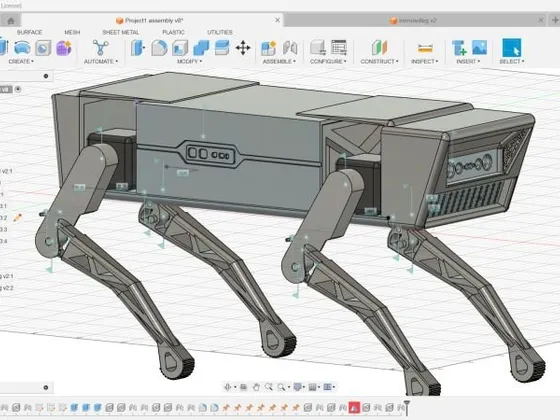Click the timeline end marker
This screenshot has height=420, width=560.
tap(406, 408)
